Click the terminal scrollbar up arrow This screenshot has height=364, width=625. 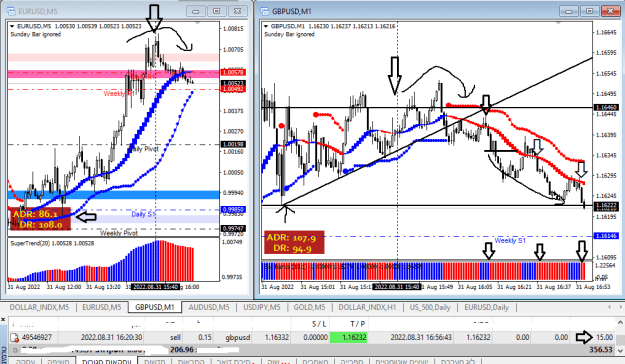[620, 323]
